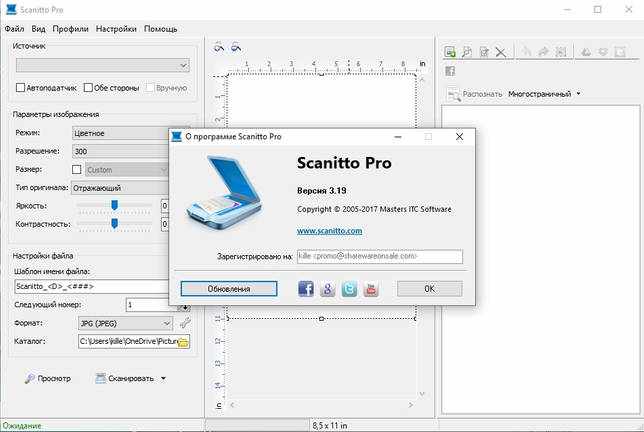Click the Яркость brightness slider handle
The width and height of the screenshot is (644, 432).
[115, 205]
